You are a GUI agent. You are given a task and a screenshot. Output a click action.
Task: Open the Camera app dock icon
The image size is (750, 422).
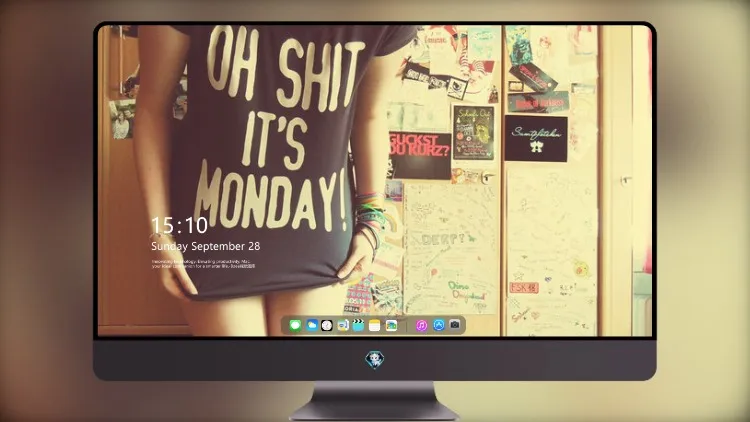(x=455, y=325)
